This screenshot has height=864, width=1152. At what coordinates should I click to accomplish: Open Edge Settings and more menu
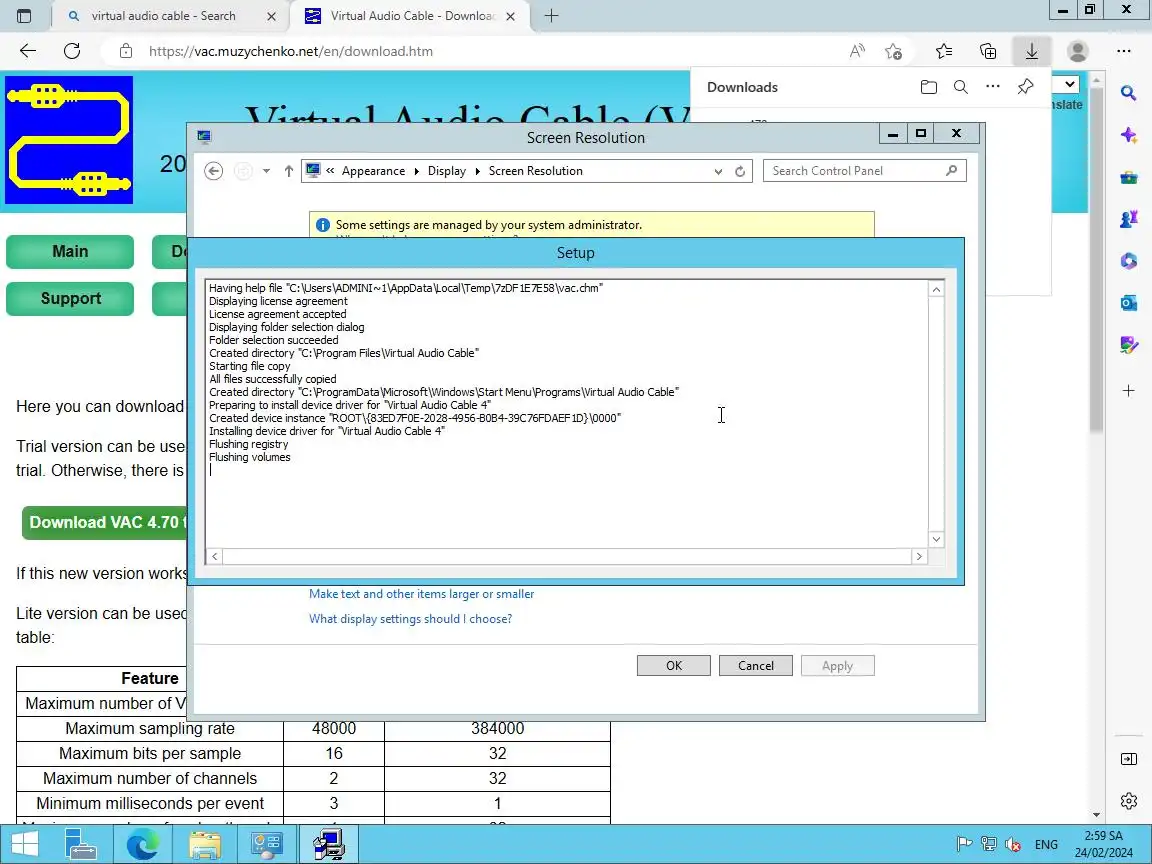pos(1123,51)
